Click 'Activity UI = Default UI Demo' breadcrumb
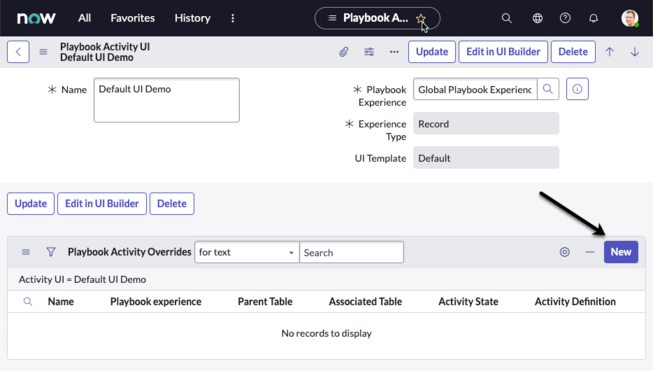The width and height of the screenshot is (653, 371). 82,279
